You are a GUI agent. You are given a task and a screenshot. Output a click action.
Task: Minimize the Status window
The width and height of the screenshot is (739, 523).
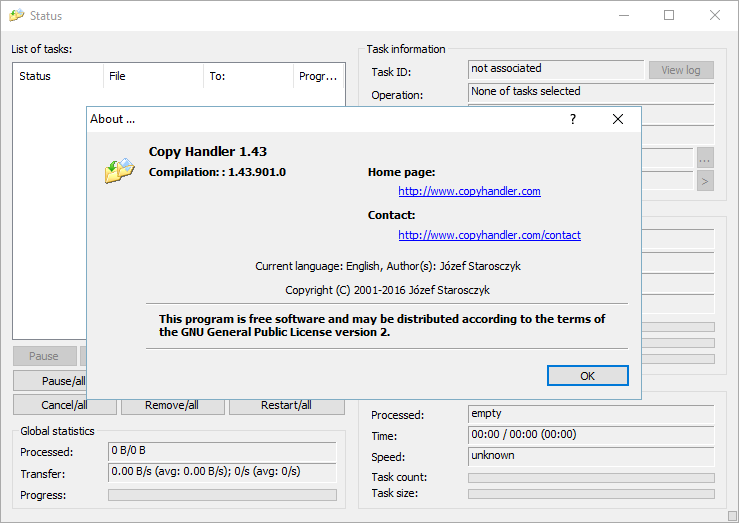tap(624, 16)
